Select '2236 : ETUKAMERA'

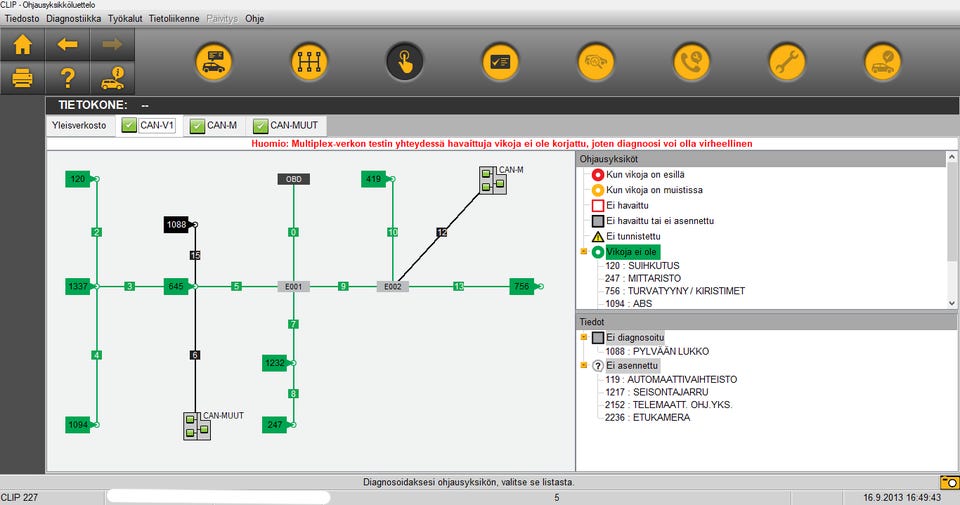(x=647, y=417)
